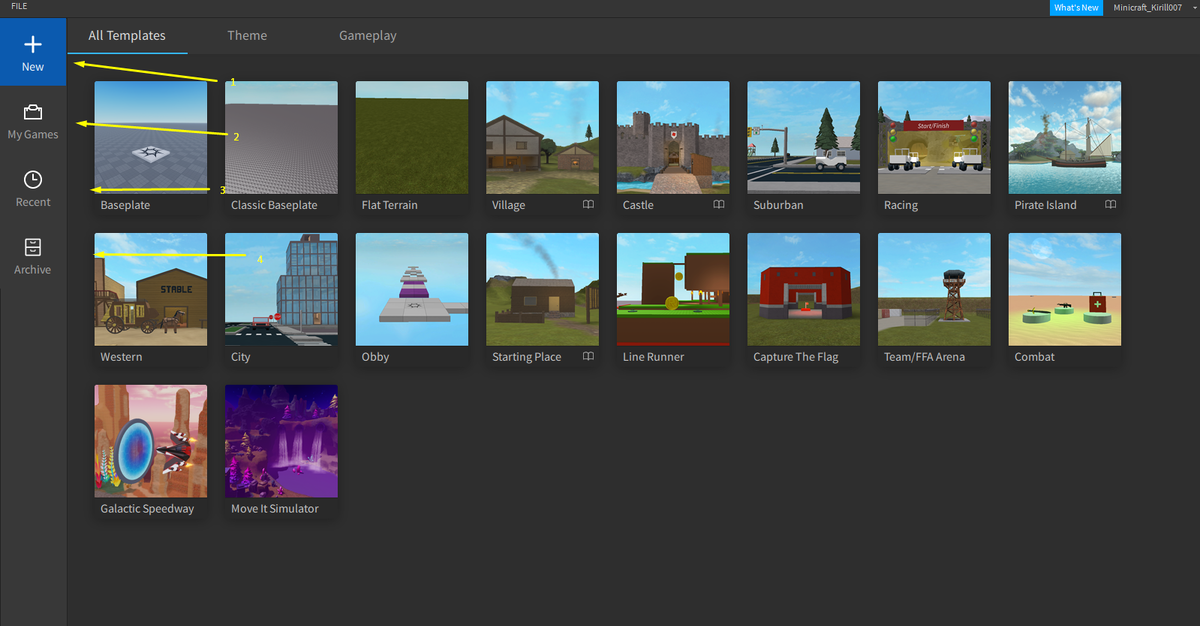The image size is (1200, 626).
Task: Click the New plus icon in sidebar
Action: tap(33, 44)
